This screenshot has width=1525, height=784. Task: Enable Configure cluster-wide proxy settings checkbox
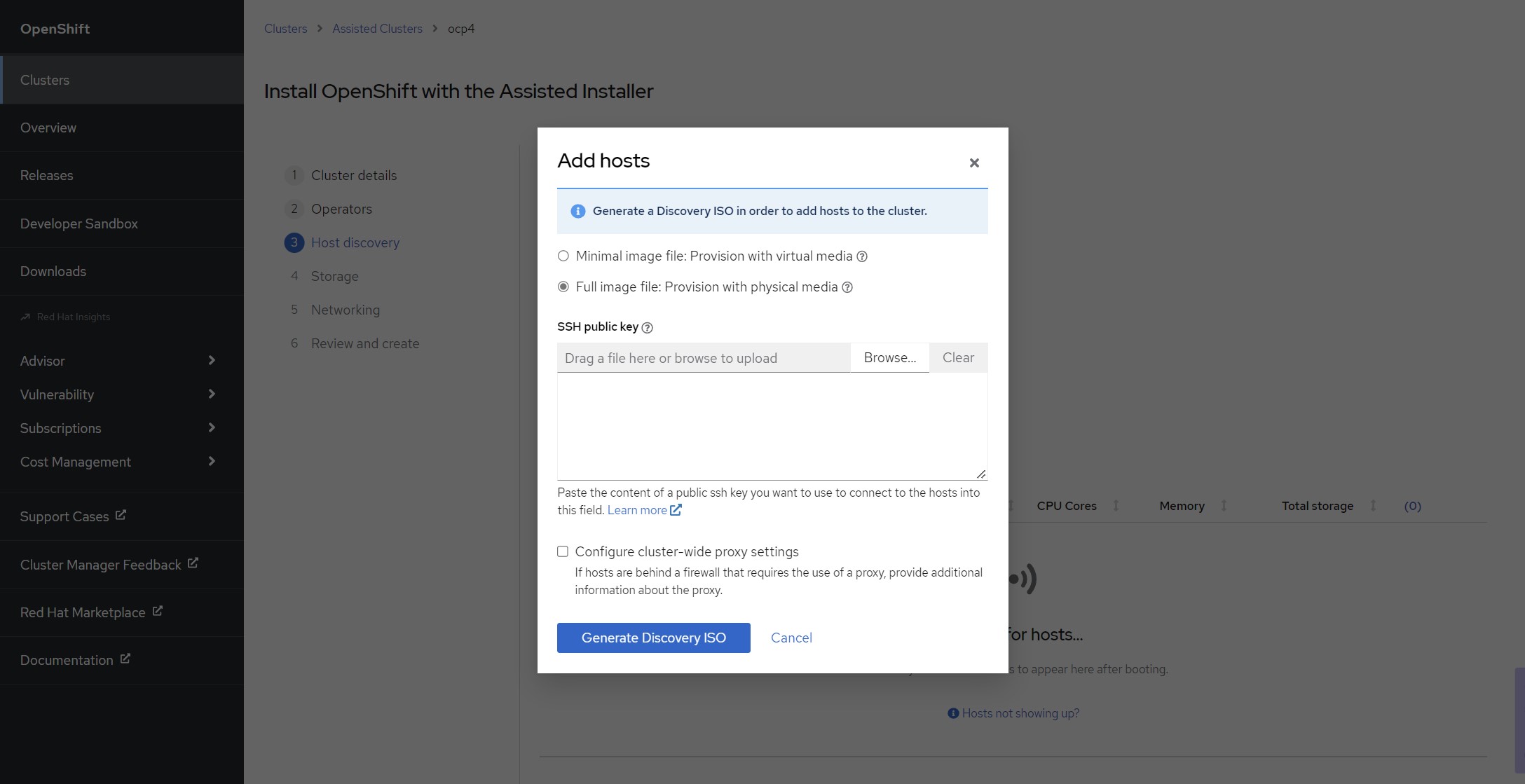(x=563, y=551)
